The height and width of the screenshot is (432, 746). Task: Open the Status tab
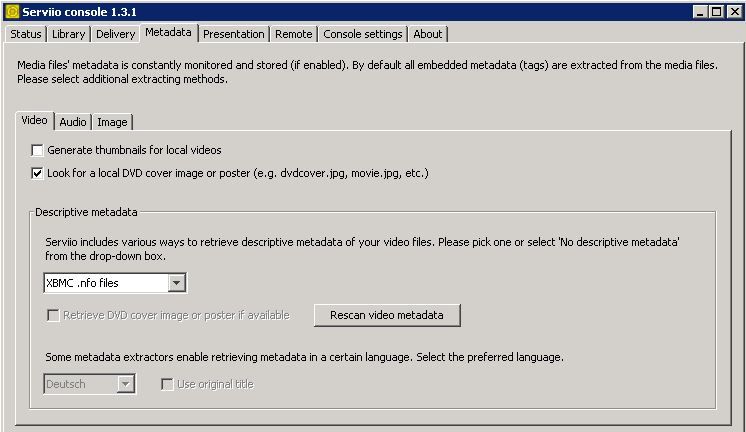[26, 34]
